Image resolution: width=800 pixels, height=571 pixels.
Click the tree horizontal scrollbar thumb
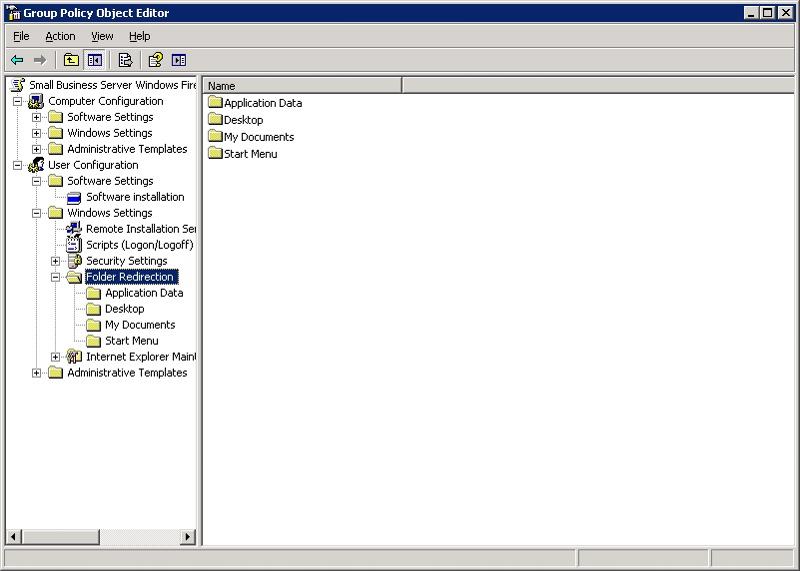(60, 537)
